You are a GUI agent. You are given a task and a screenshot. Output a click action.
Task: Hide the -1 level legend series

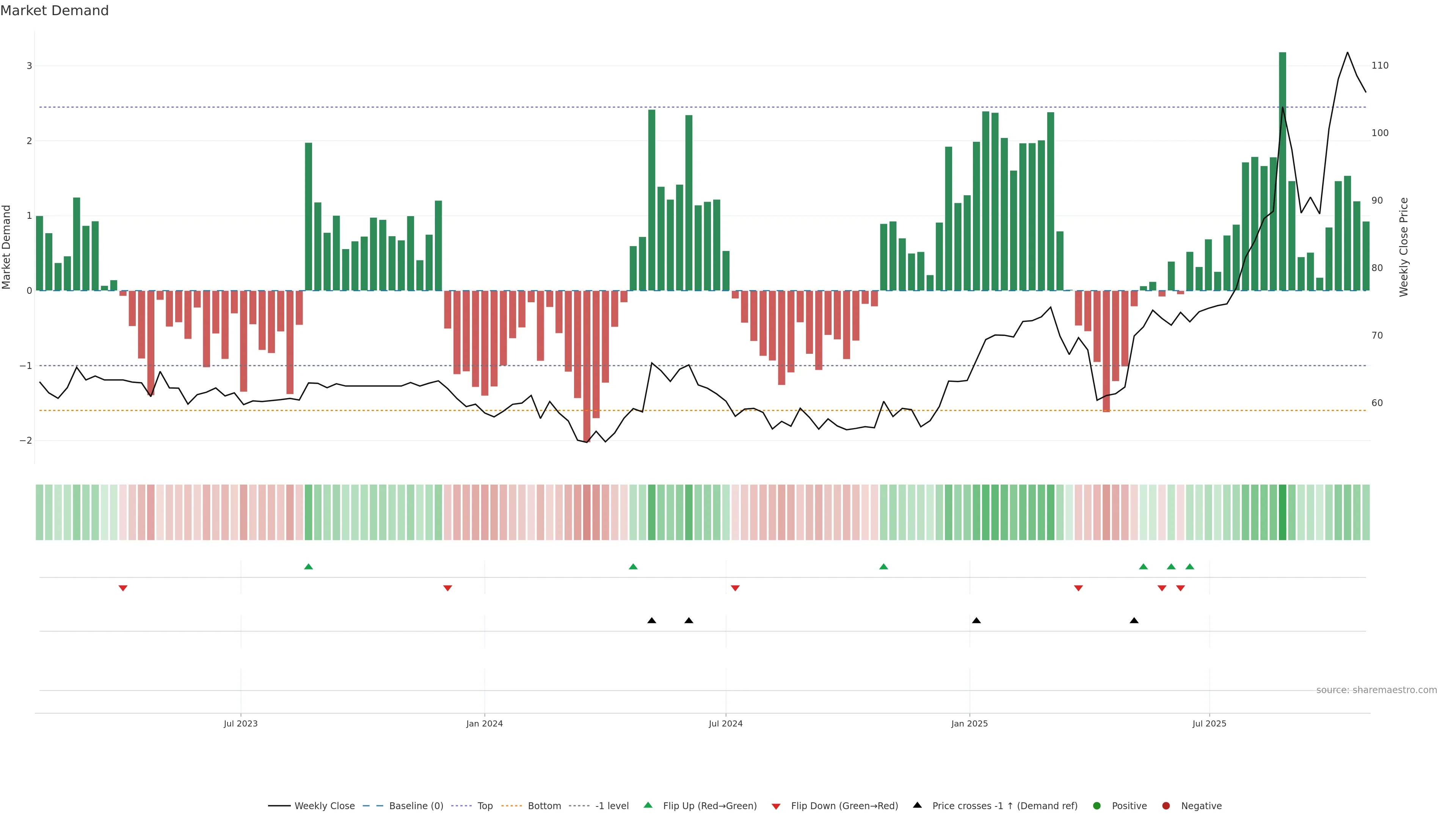tap(612, 805)
